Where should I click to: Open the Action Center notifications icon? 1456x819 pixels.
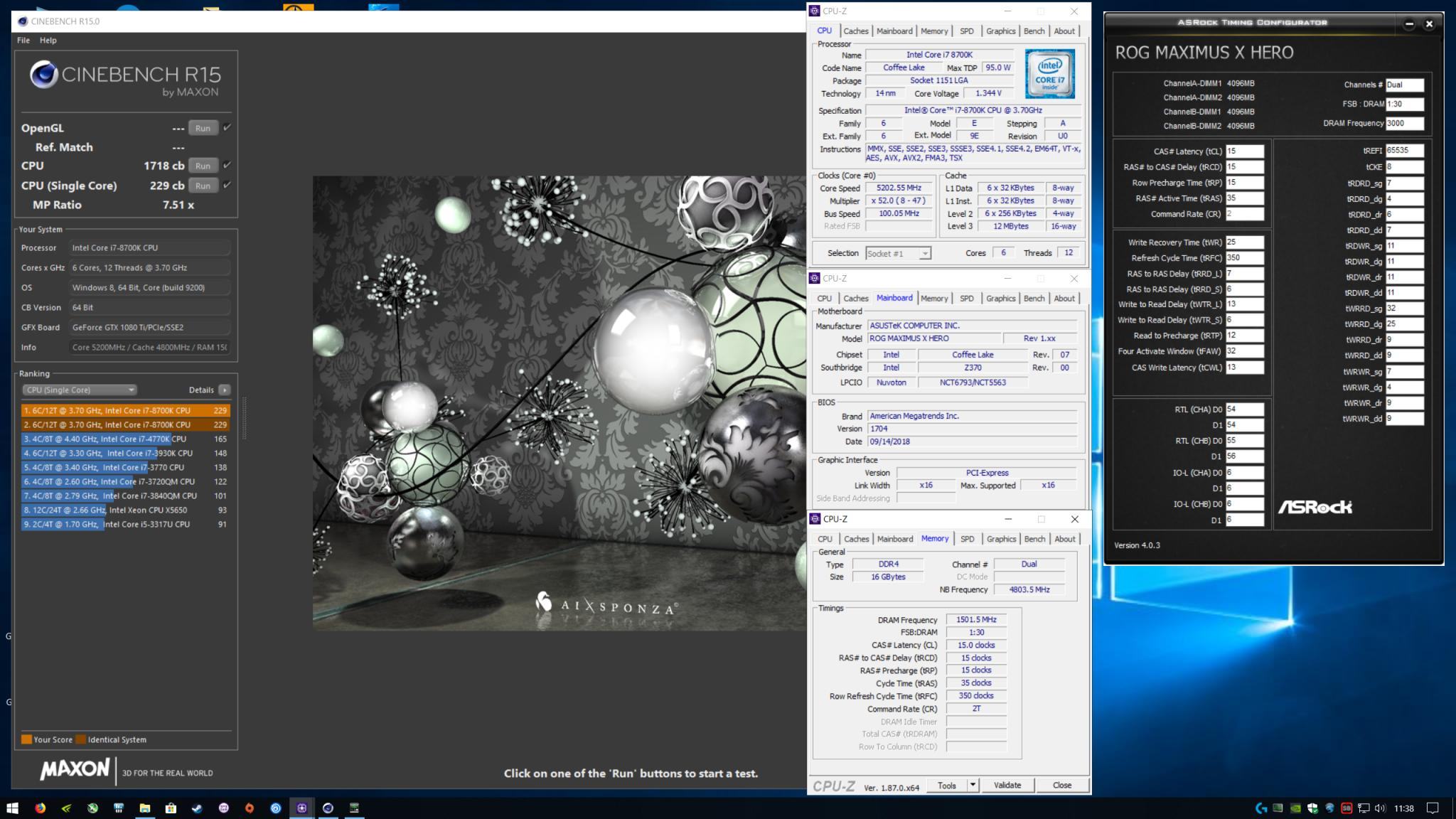(1433, 808)
